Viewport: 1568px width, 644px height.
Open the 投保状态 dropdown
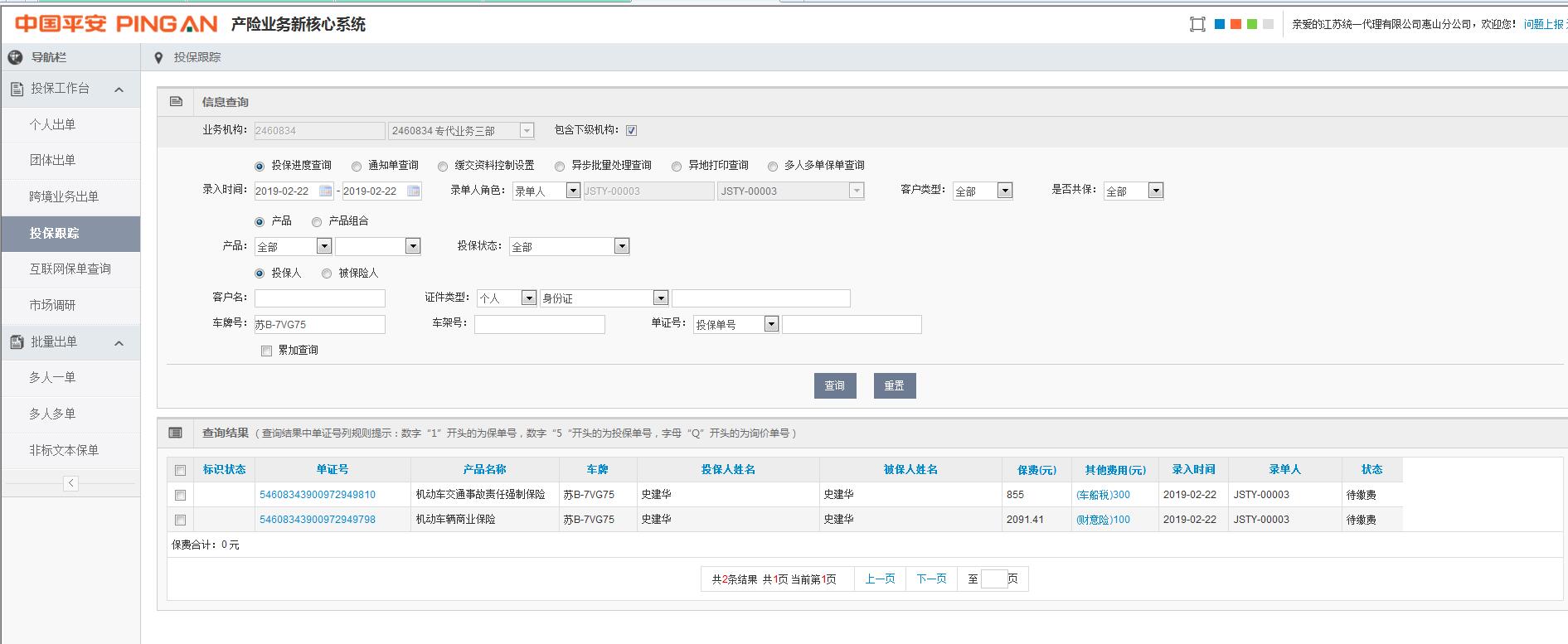(621, 246)
